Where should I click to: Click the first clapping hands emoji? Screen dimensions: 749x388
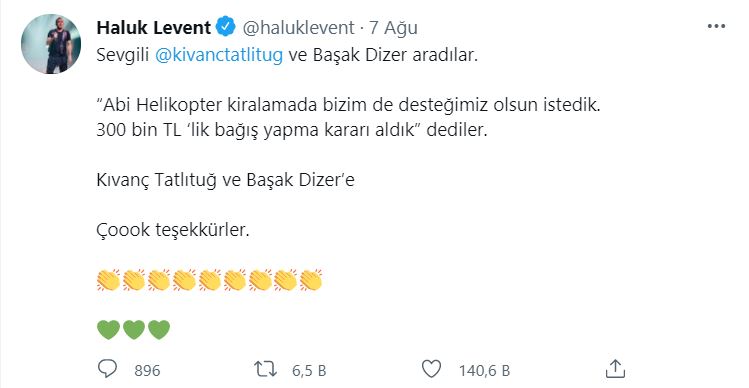click(x=108, y=280)
